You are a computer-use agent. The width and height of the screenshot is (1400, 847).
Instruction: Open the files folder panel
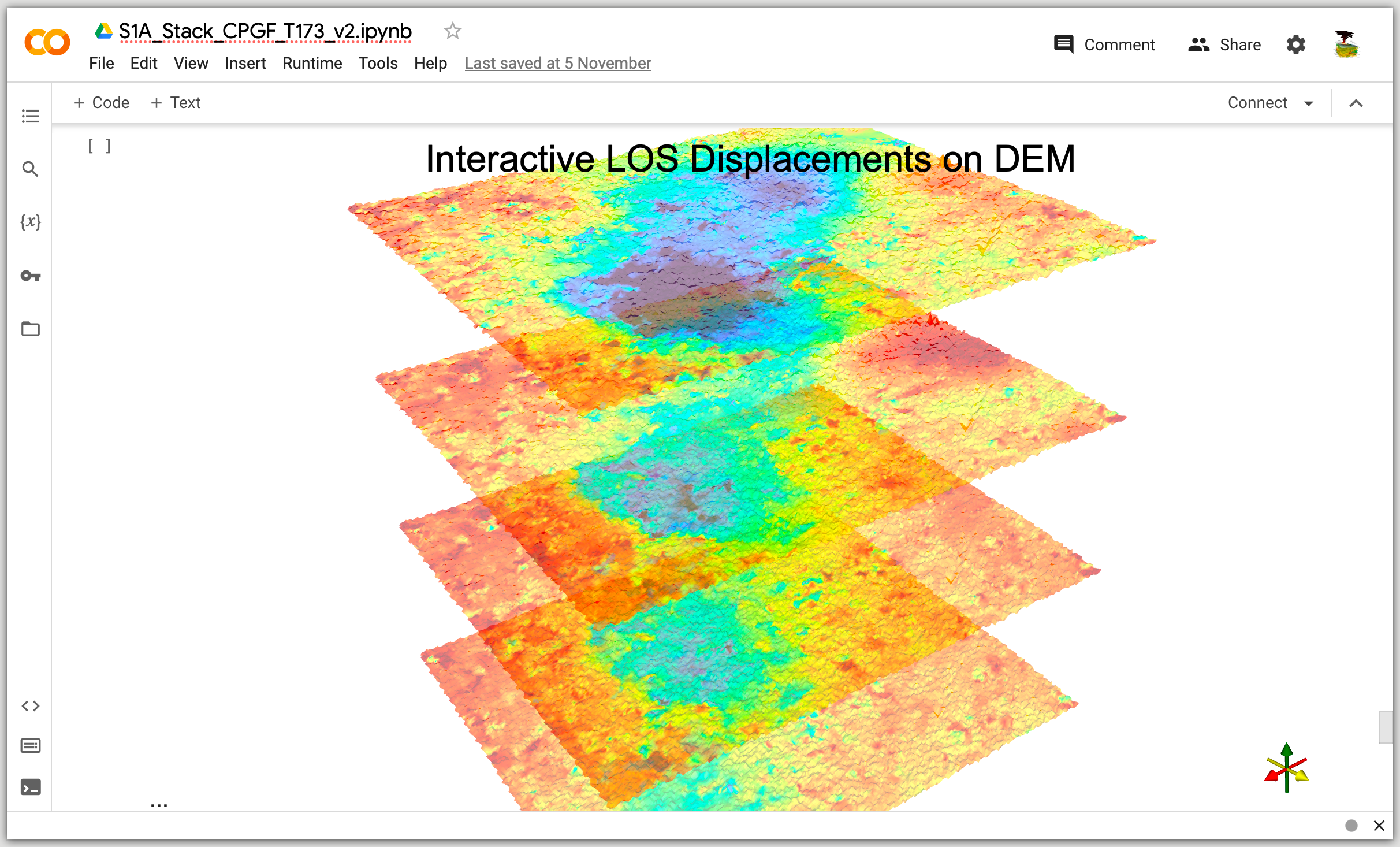tap(30, 329)
